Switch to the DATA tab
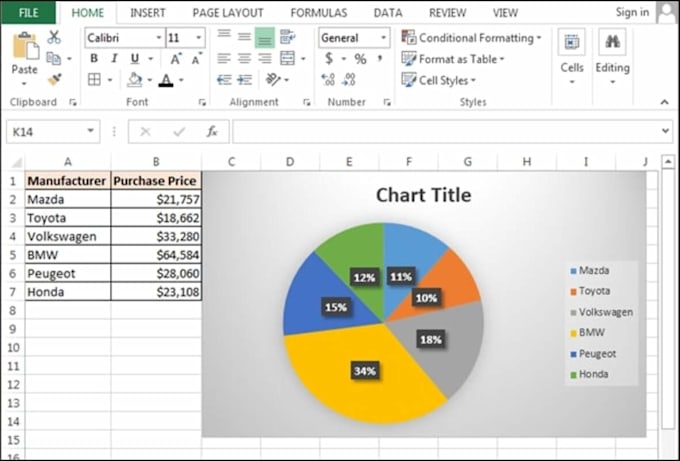This screenshot has width=680, height=461. tap(388, 13)
